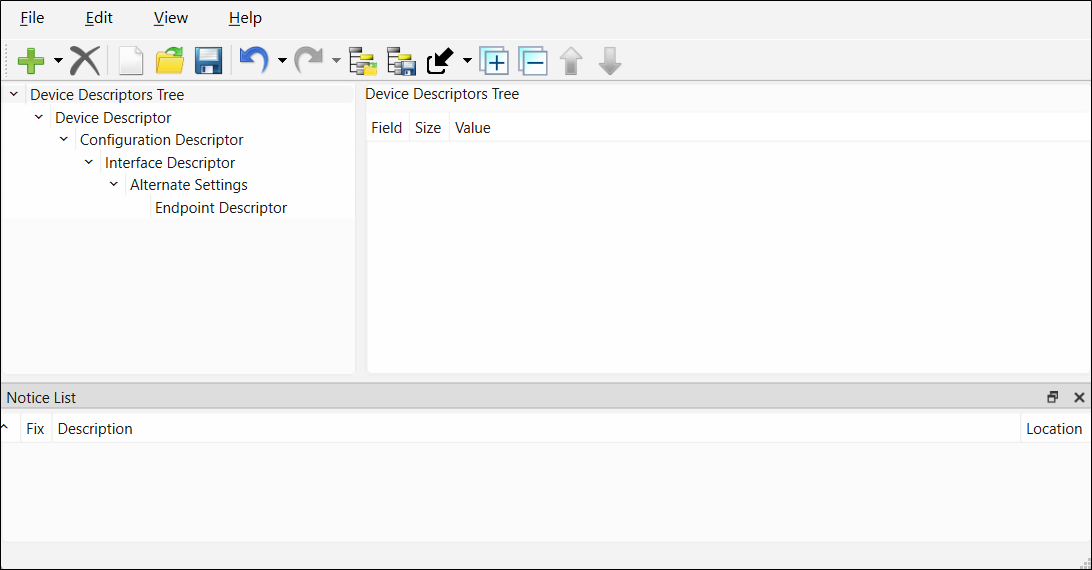
Task: Undo the last action
Action: (x=254, y=61)
